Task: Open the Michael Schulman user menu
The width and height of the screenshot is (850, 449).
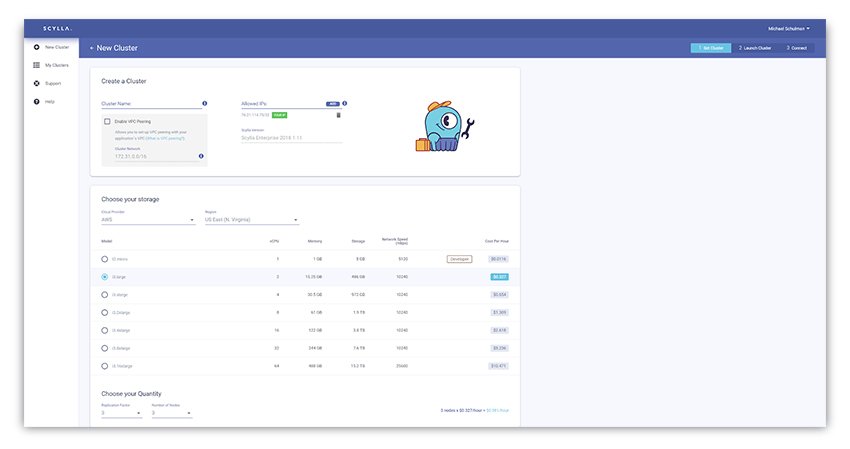Action: click(789, 28)
